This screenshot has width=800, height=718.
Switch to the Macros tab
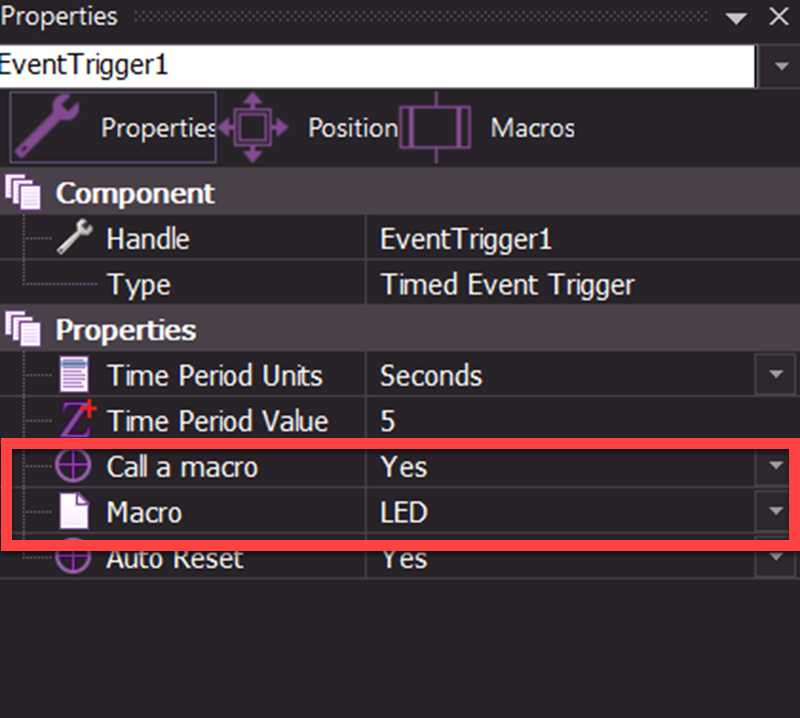pos(532,128)
